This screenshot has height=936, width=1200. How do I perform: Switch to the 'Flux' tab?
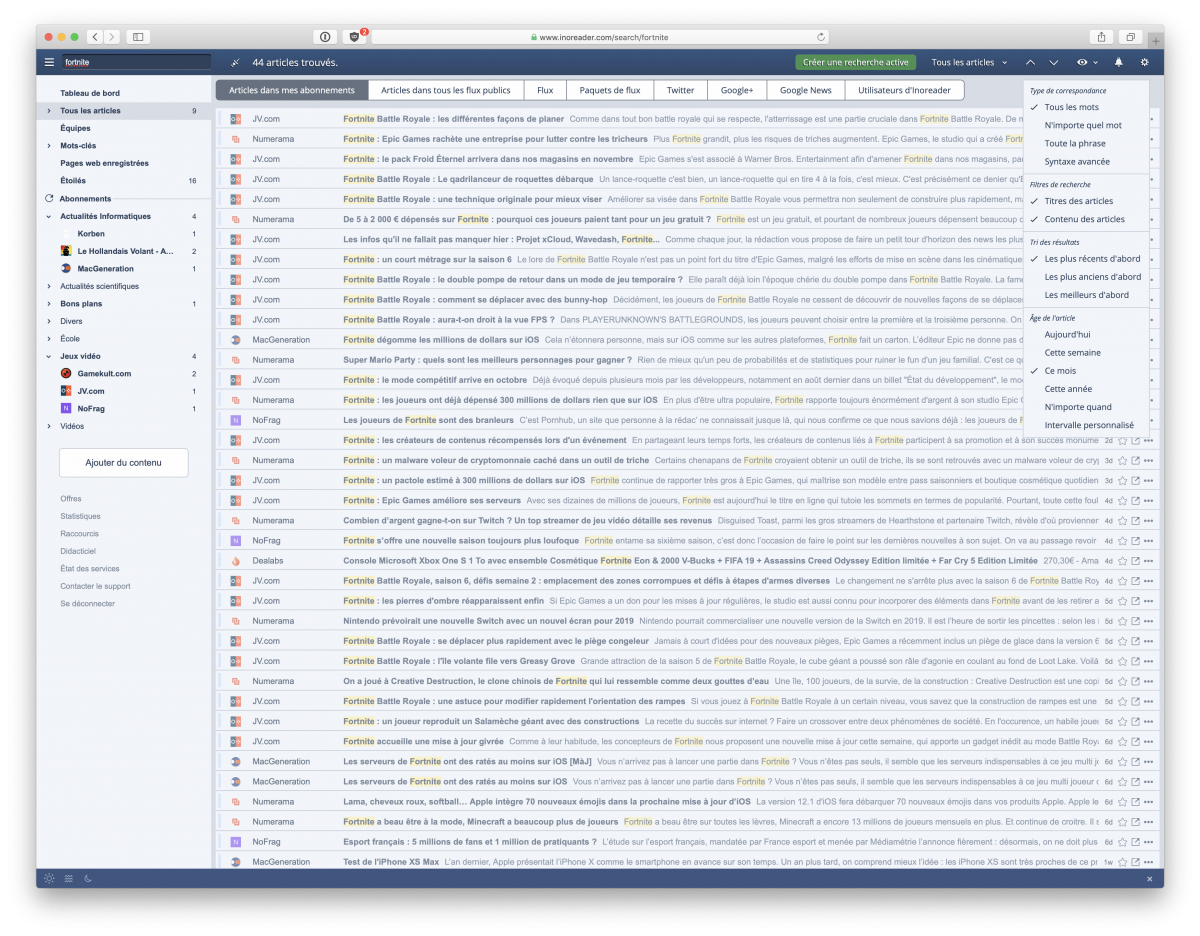[x=545, y=90]
